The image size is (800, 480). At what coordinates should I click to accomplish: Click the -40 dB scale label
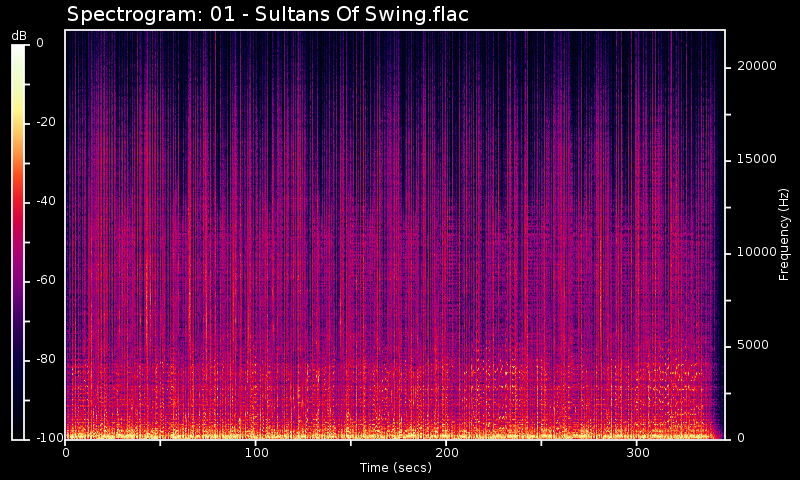pyautogui.click(x=47, y=201)
